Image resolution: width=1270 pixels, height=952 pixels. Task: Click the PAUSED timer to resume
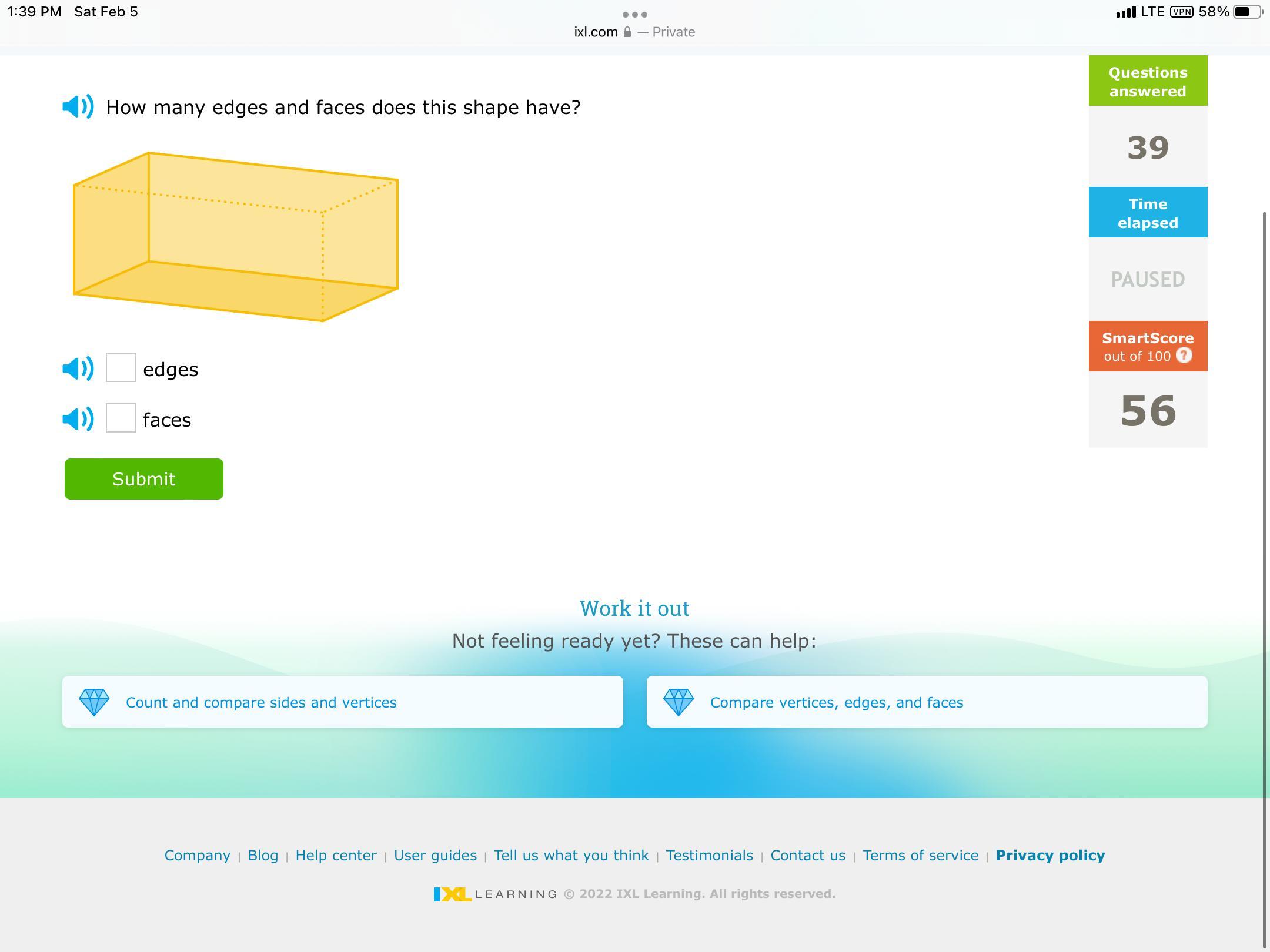1147,279
